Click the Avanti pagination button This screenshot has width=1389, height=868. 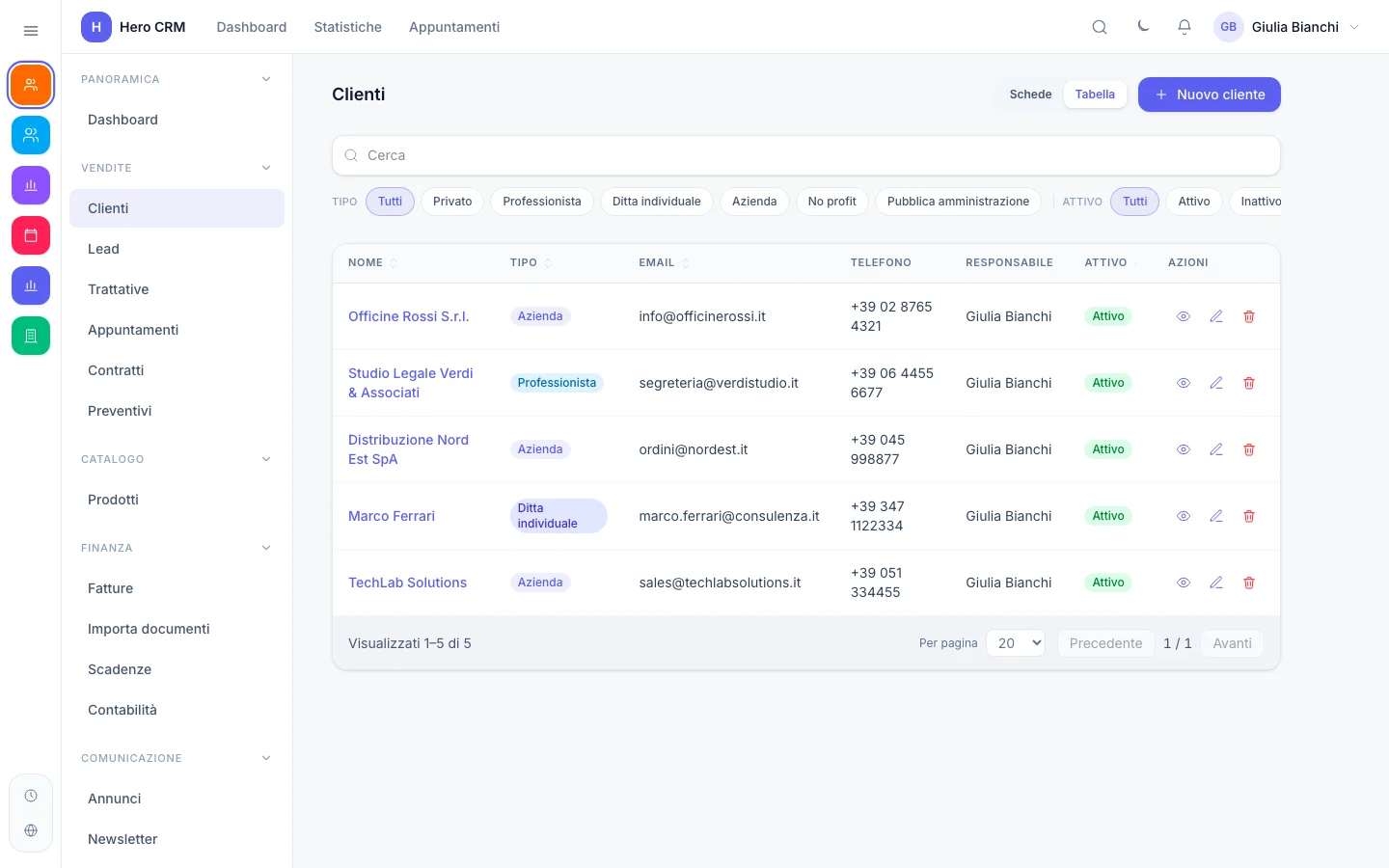coord(1233,643)
